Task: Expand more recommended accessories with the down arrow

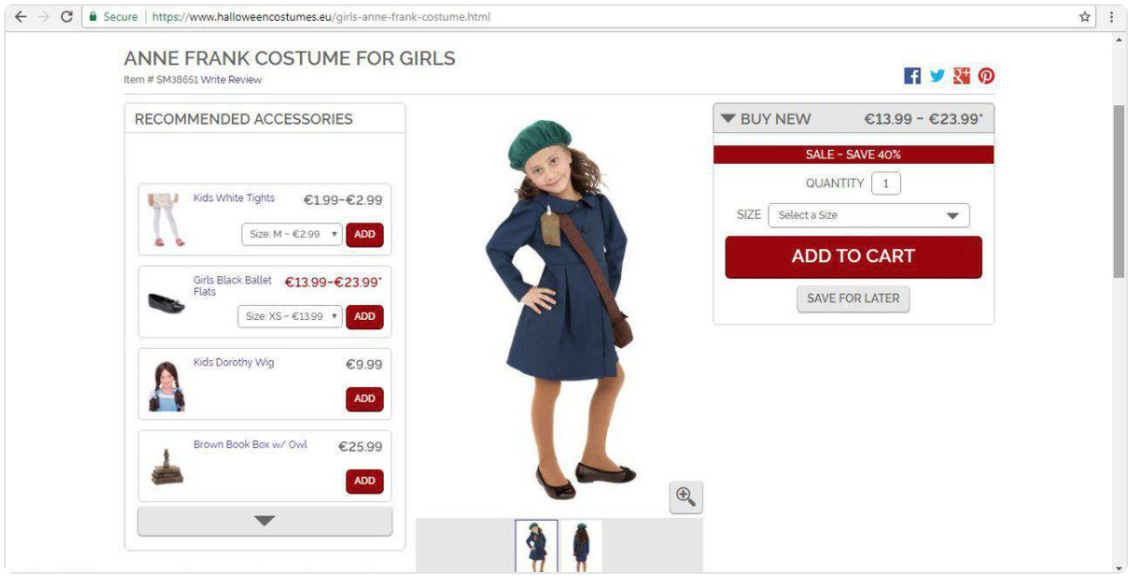Action: (x=264, y=521)
